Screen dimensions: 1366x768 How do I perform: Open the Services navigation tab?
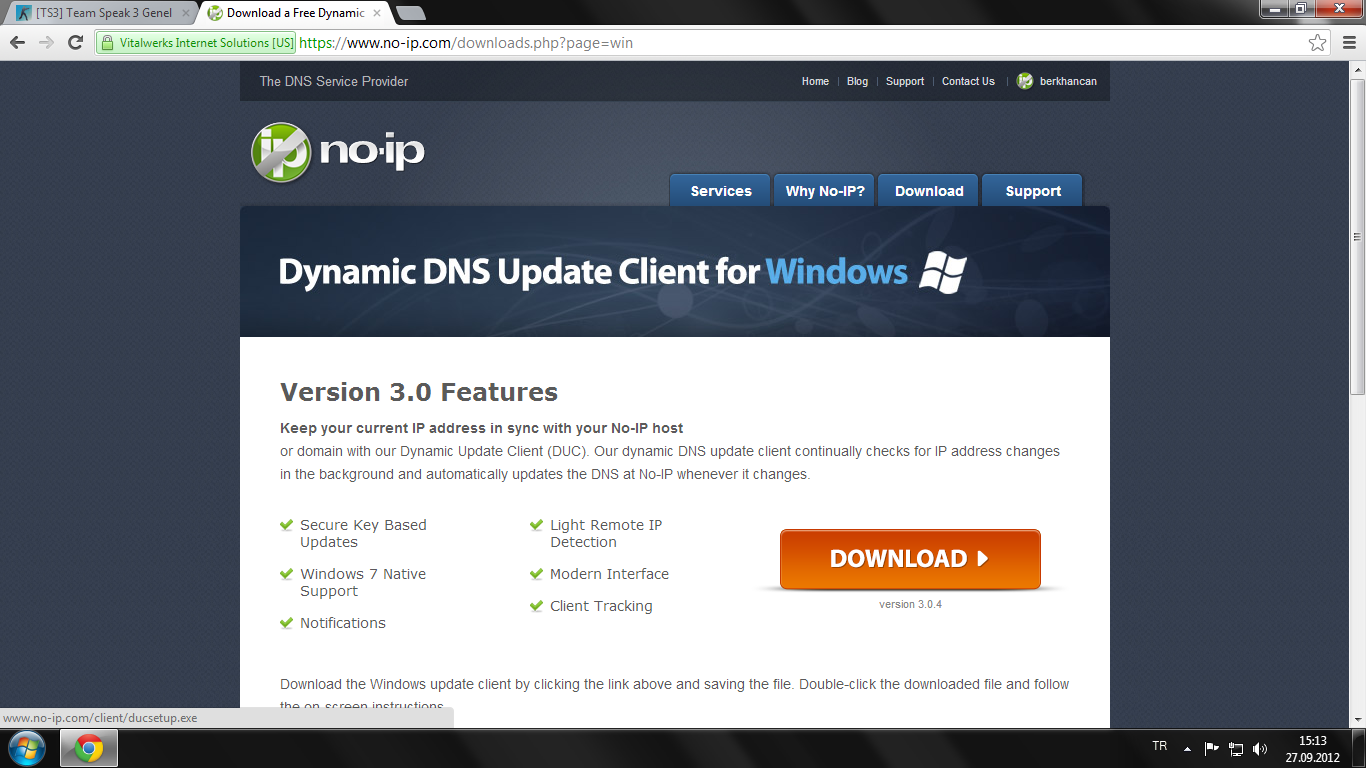point(720,191)
